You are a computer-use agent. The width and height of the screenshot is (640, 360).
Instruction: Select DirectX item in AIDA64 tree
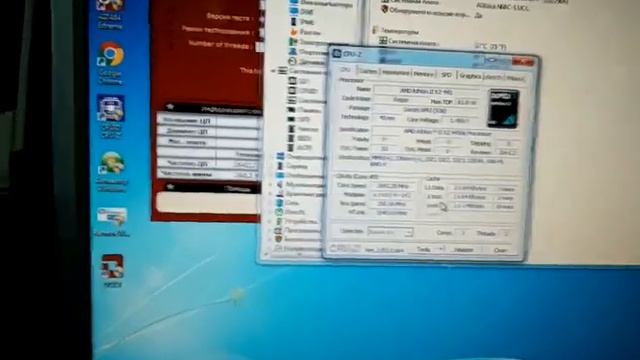[x=291, y=212]
